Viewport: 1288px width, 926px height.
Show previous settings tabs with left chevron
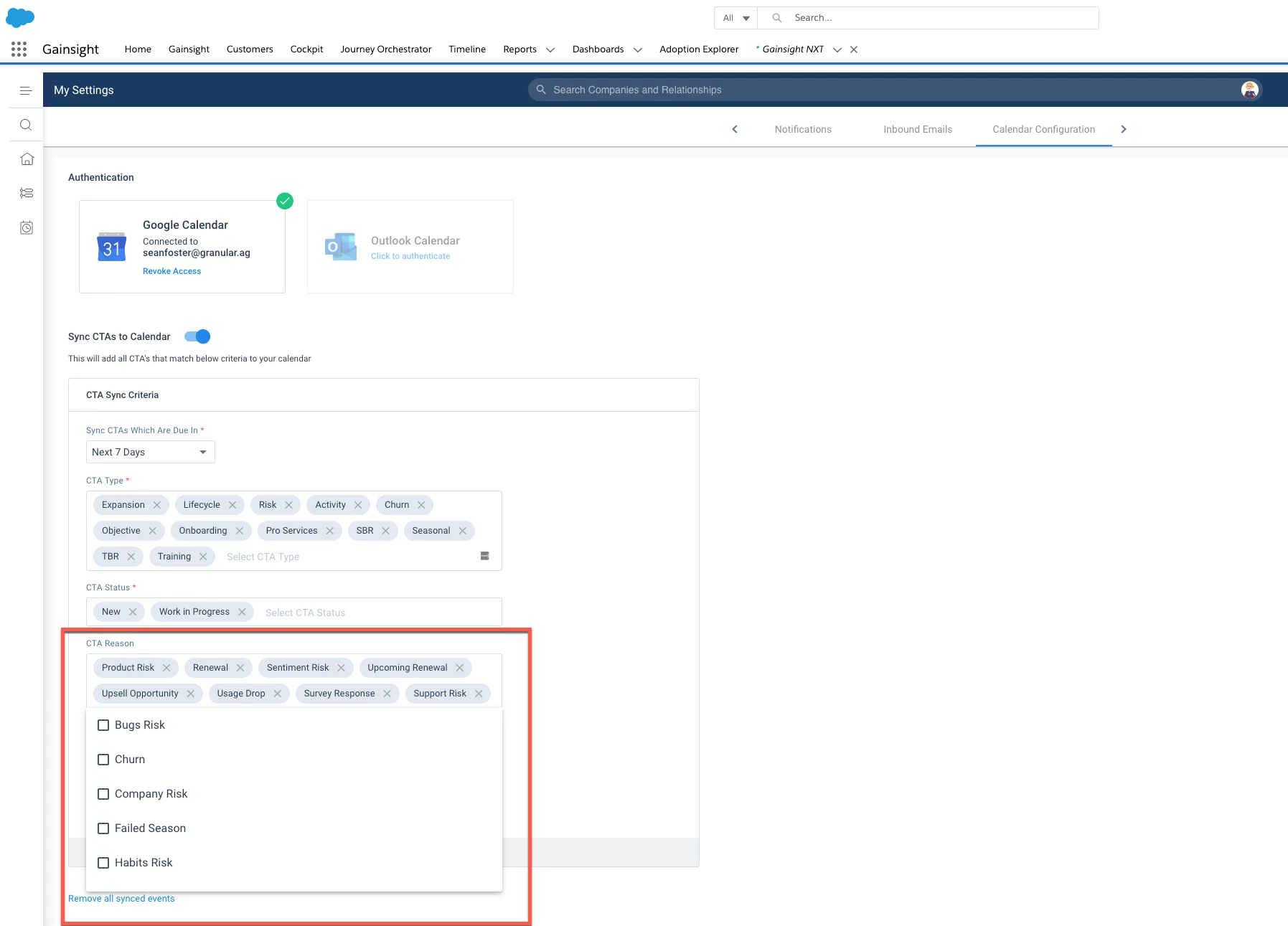(x=735, y=129)
